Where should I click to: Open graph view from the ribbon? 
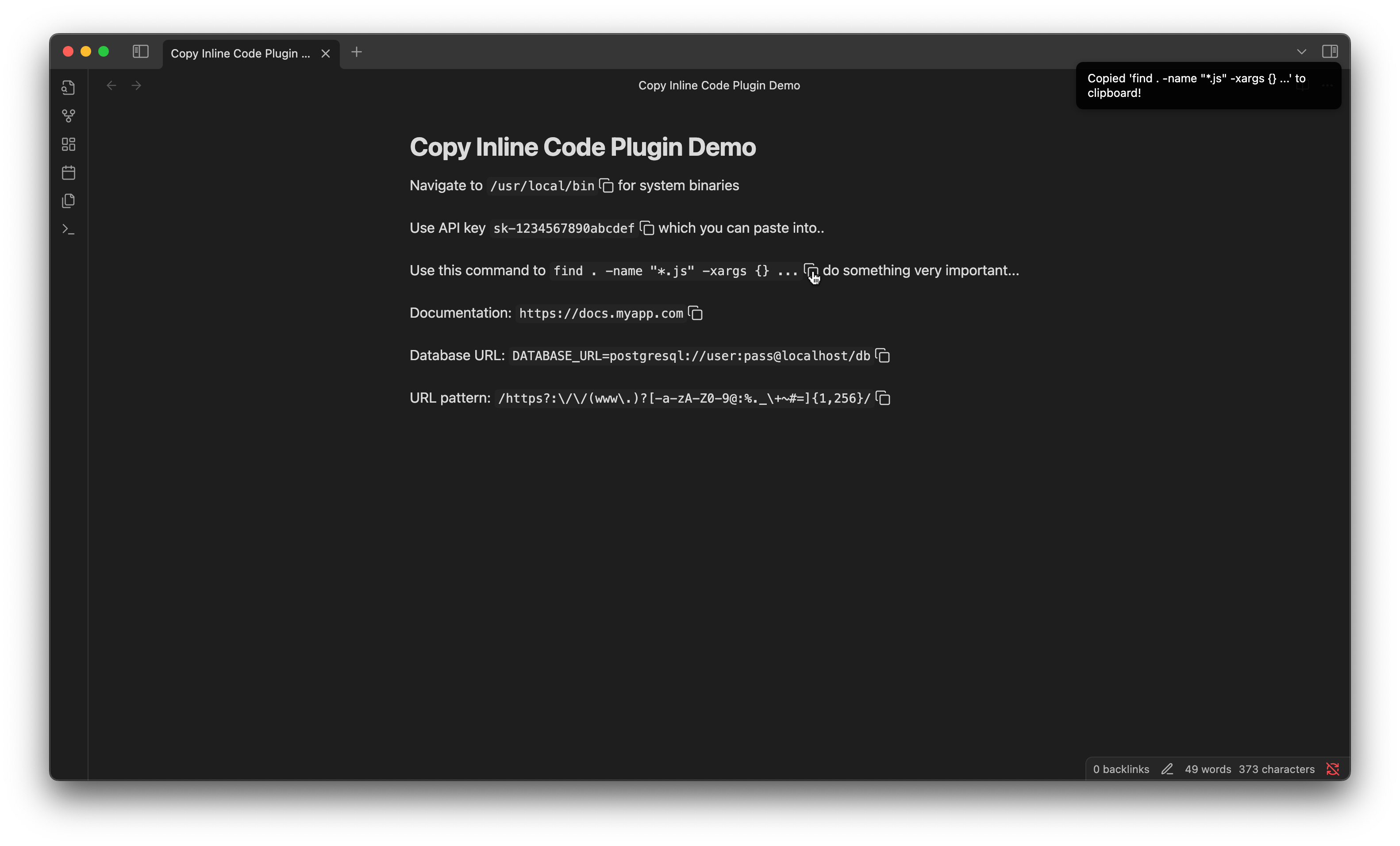(x=68, y=116)
